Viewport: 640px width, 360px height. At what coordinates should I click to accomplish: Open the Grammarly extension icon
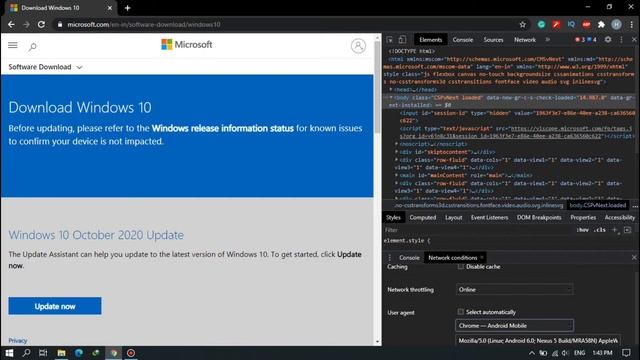tap(541, 24)
